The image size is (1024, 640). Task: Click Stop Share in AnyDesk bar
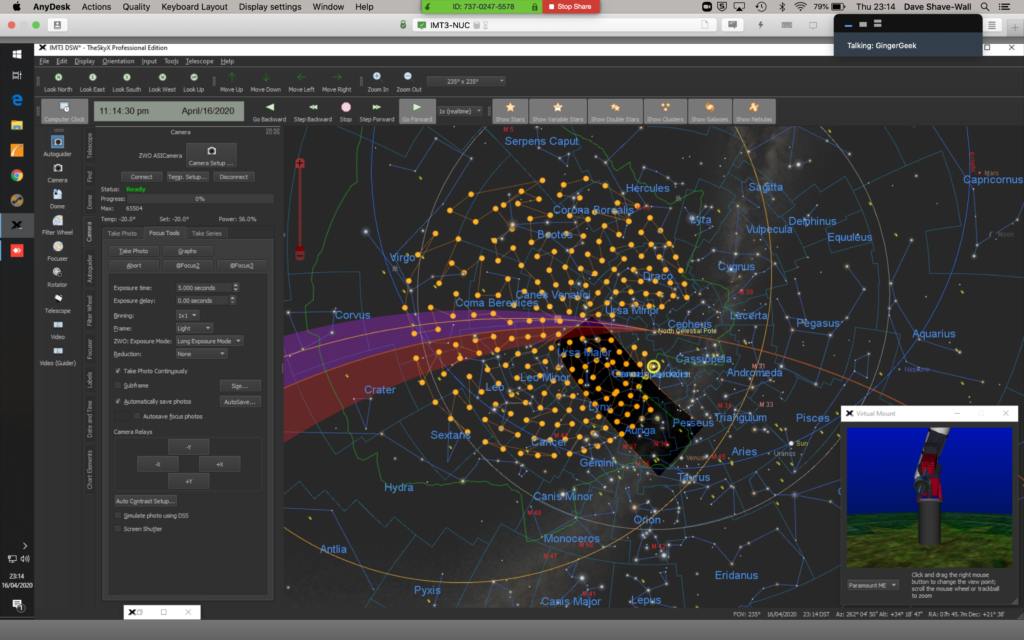pyautogui.click(x=571, y=7)
